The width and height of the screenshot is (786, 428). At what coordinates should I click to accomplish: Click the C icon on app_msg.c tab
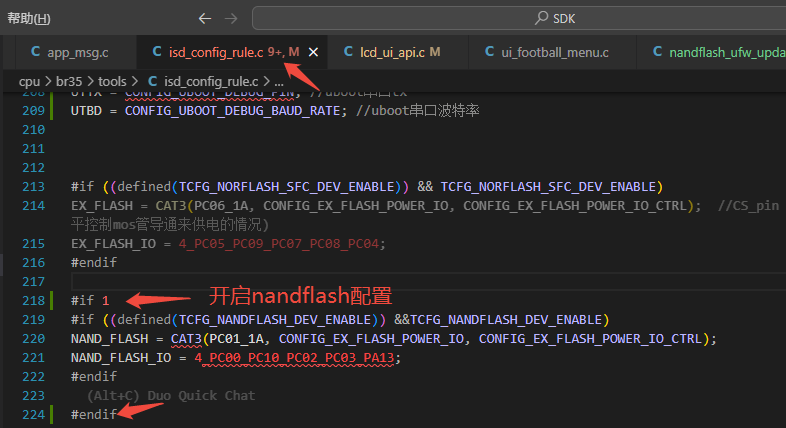(36, 52)
